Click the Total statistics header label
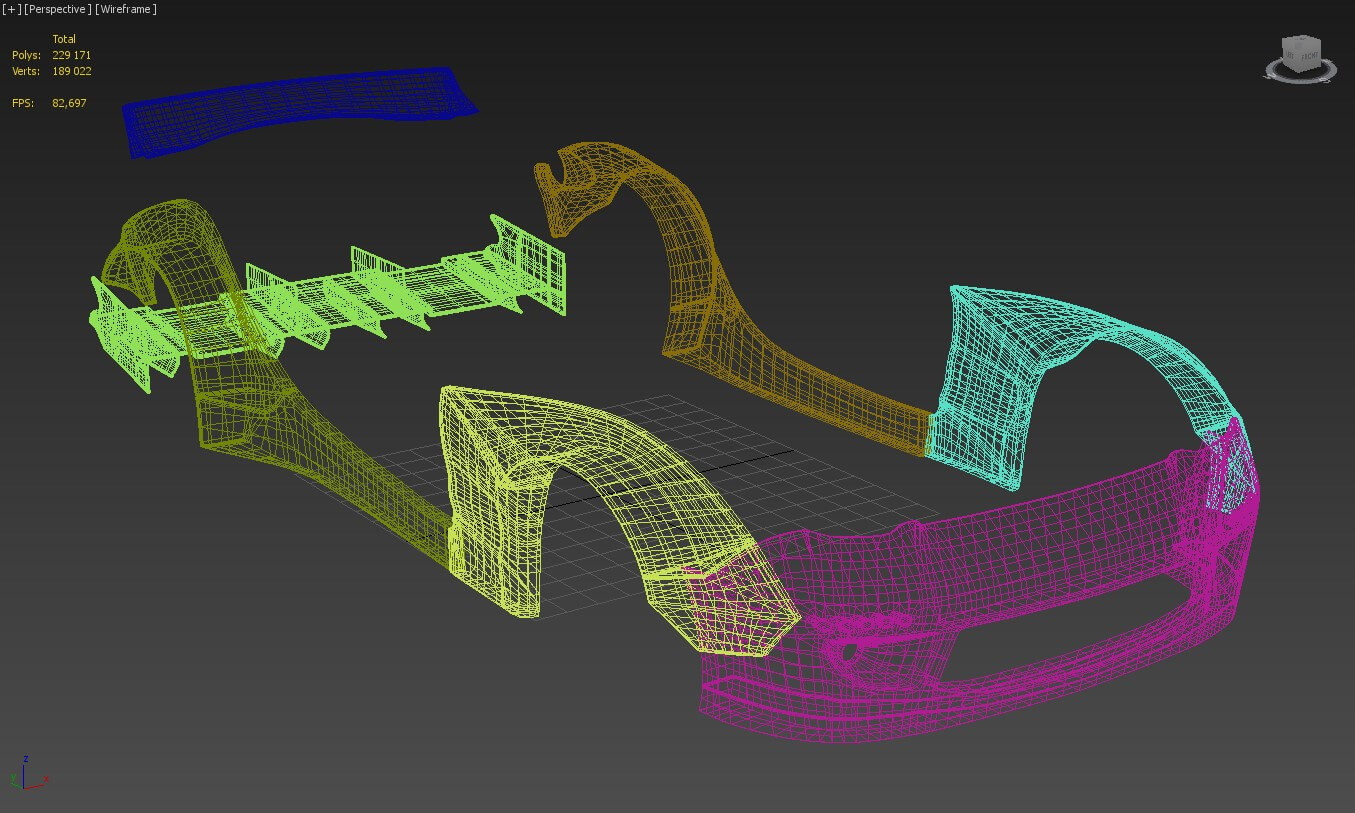Image resolution: width=1355 pixels, height=813 pixels. click(64, 39)
